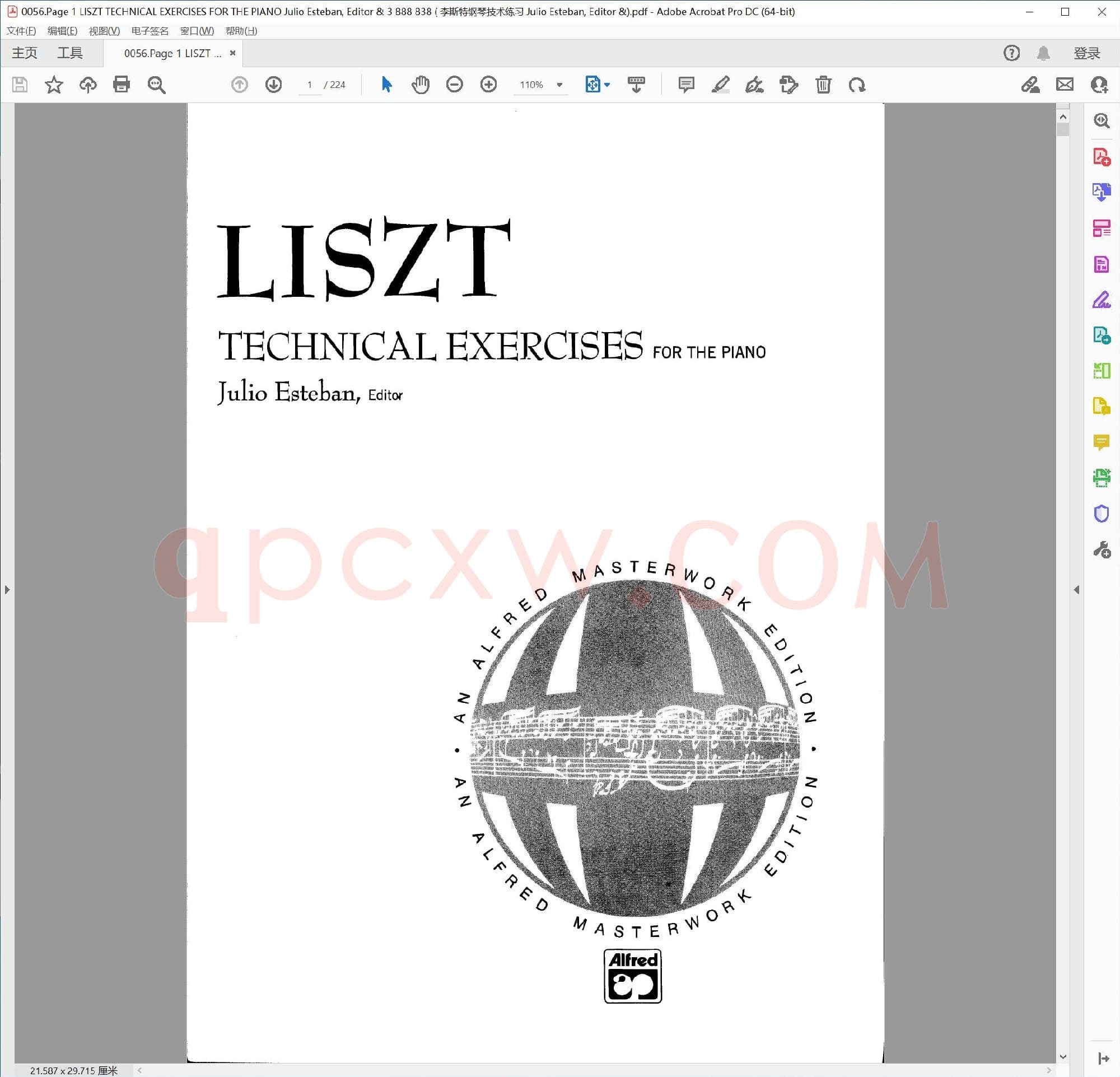Click the highlight text pen icon

[720, 85]
